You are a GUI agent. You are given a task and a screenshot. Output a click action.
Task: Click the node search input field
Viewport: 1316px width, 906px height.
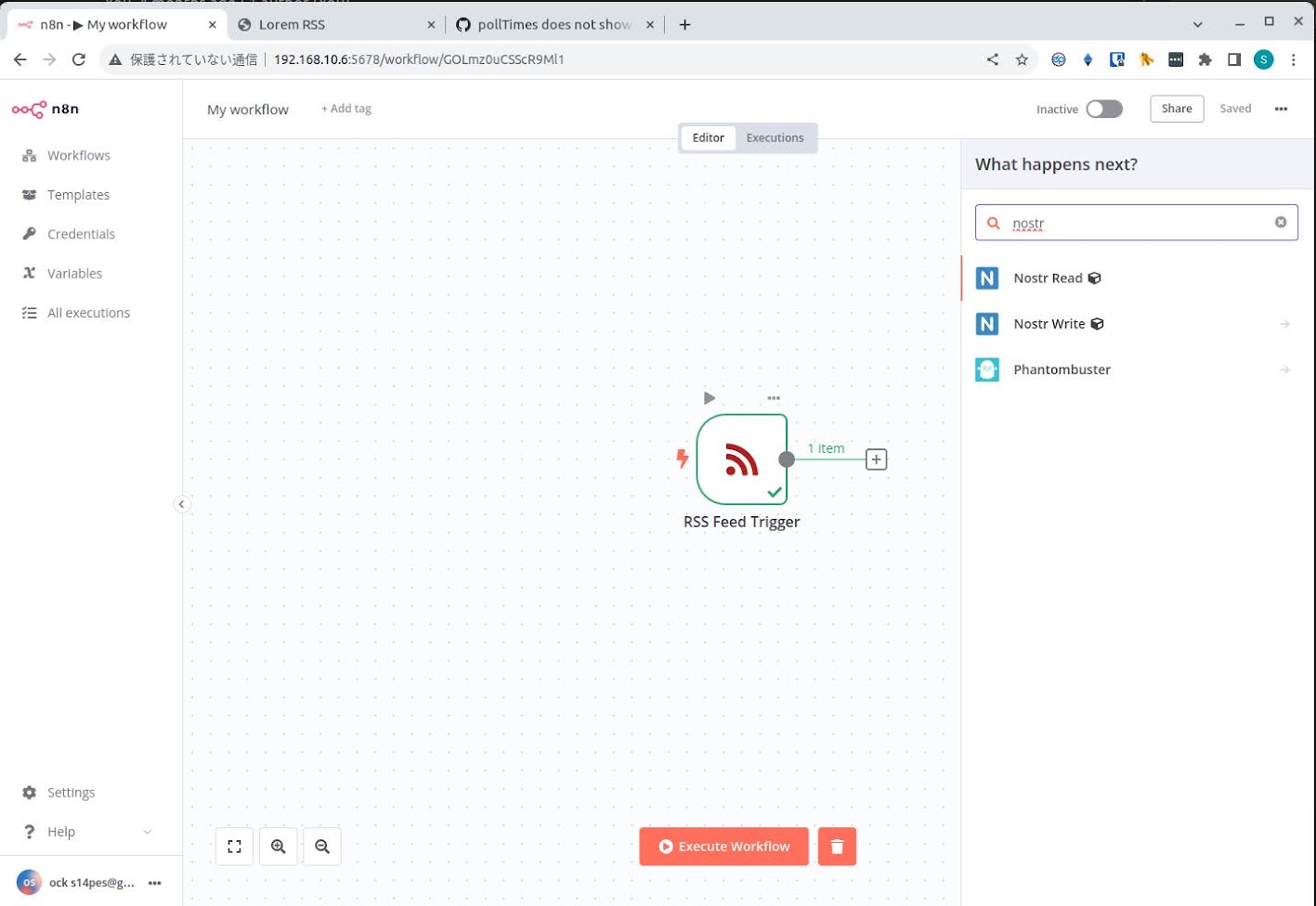[x=1136, y=223]
